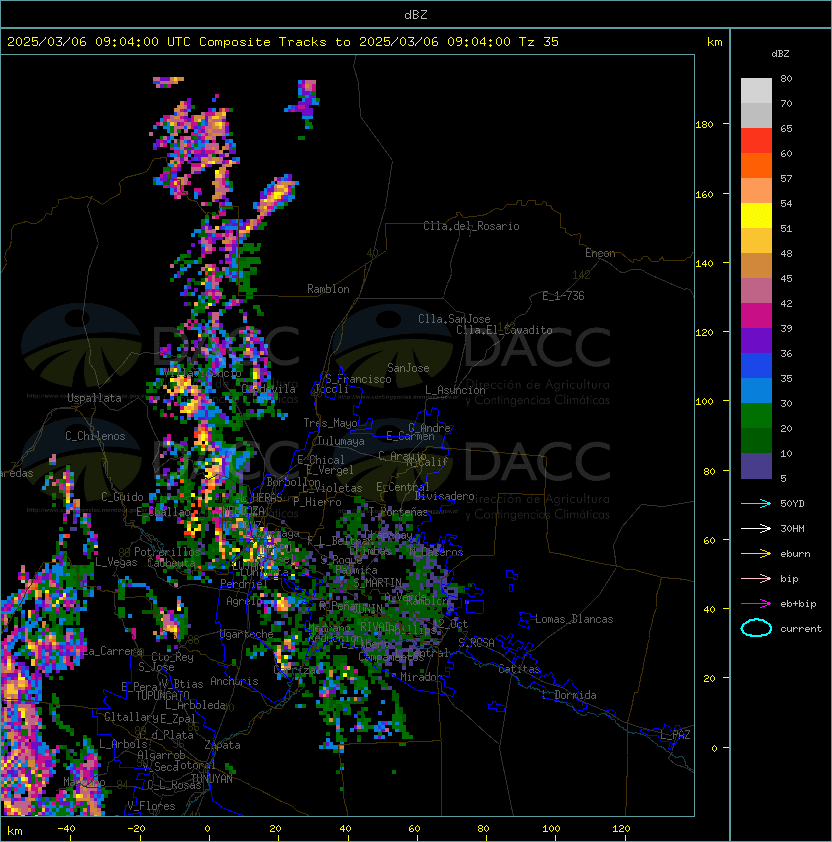The image size is (832, 842).
Task: Click the 'E_1-736' map label
Action: 563,296
